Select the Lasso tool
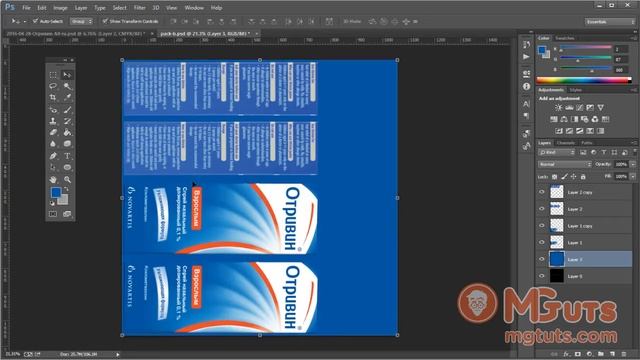 tap(53, 86)
